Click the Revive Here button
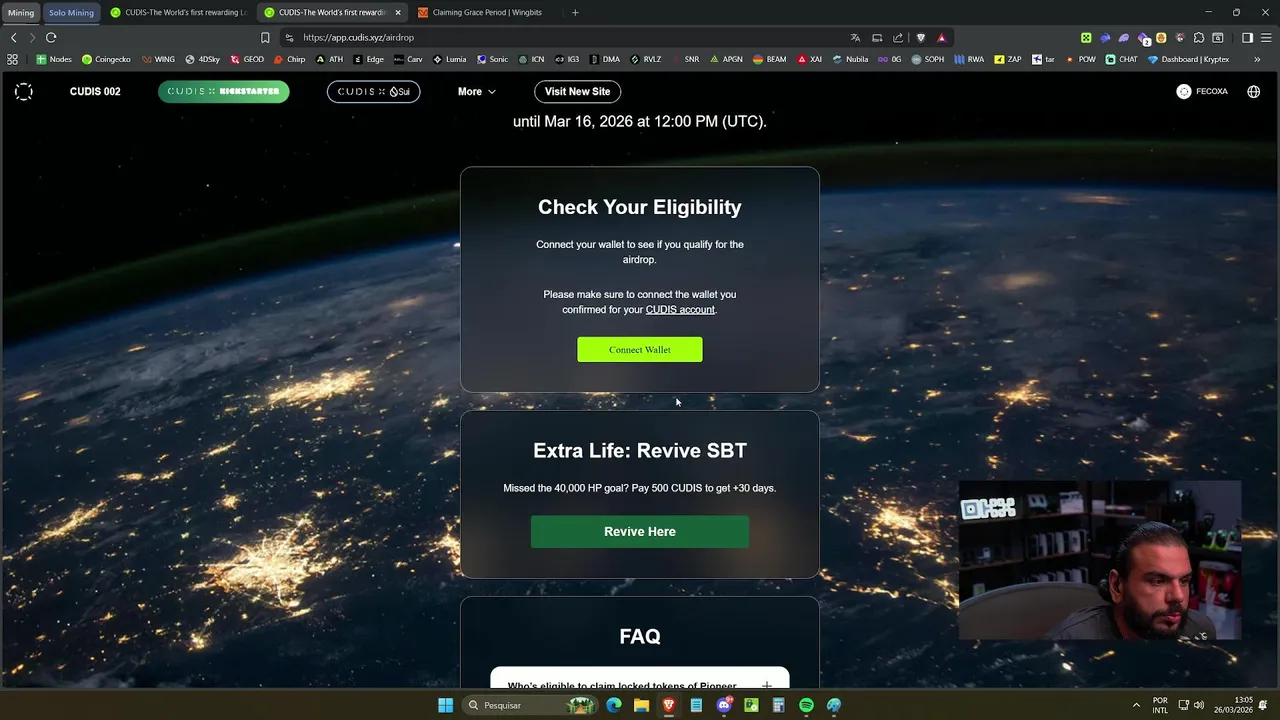1280x720 pixels. (640, 531)
